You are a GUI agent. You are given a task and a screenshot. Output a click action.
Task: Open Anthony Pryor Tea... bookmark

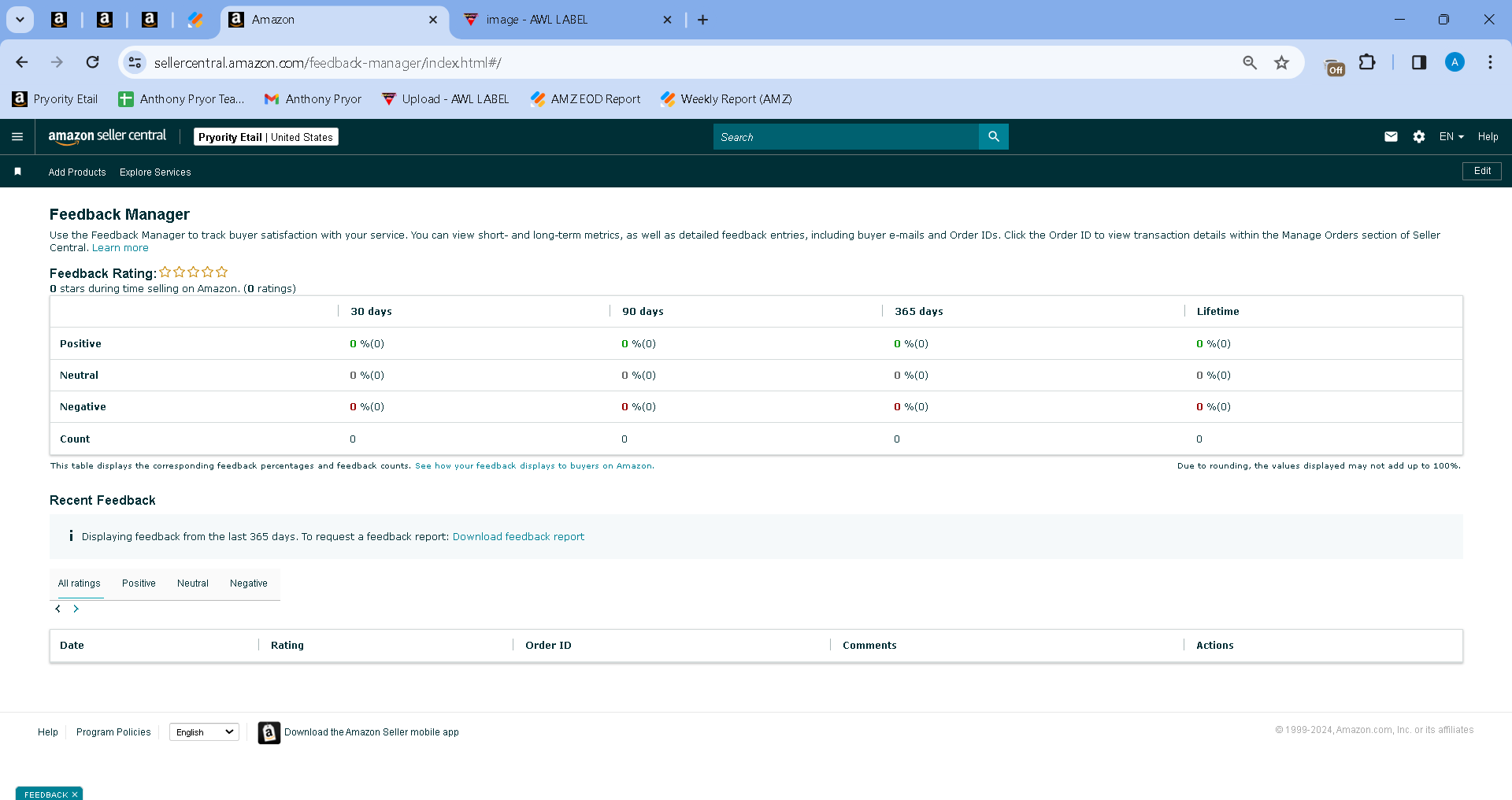[182, 99]
